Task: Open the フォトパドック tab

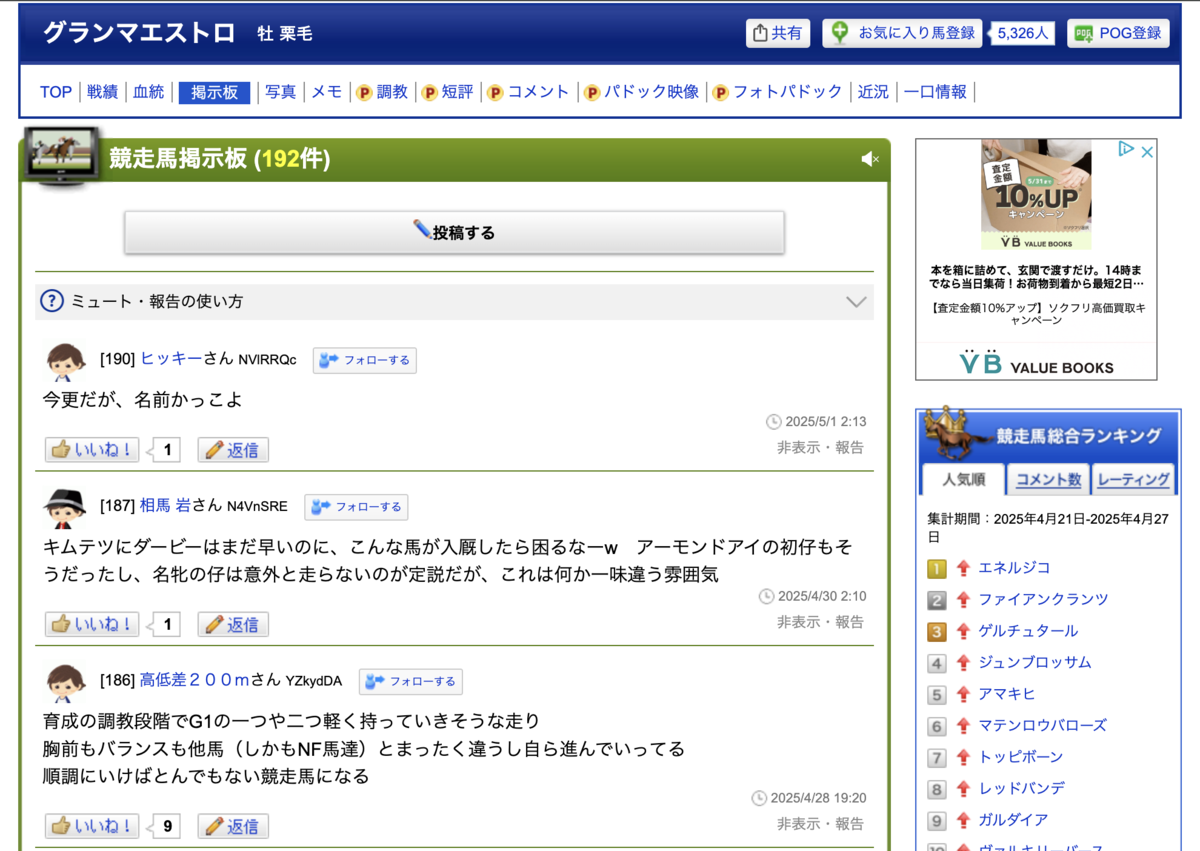Action: (x=778, y=92)
